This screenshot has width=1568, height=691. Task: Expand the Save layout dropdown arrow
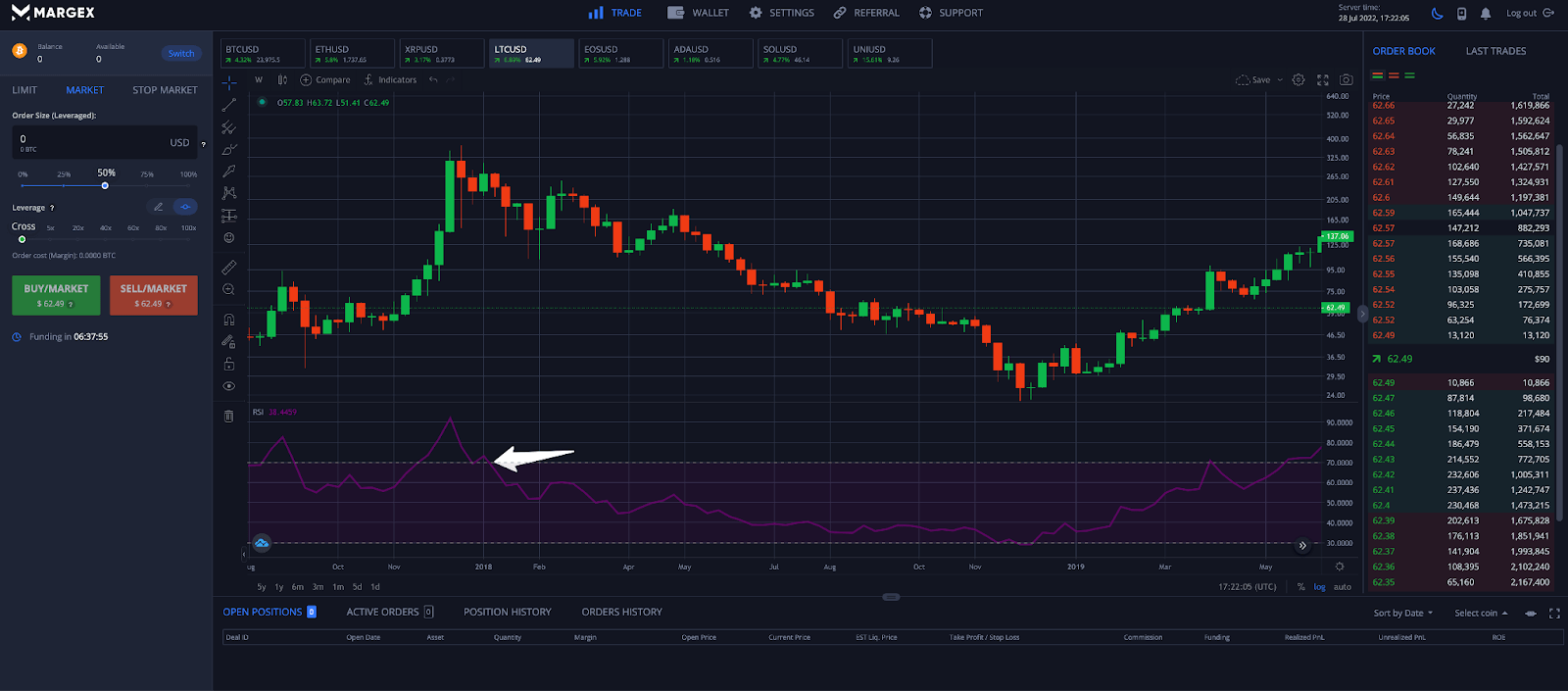(1280, 80)
